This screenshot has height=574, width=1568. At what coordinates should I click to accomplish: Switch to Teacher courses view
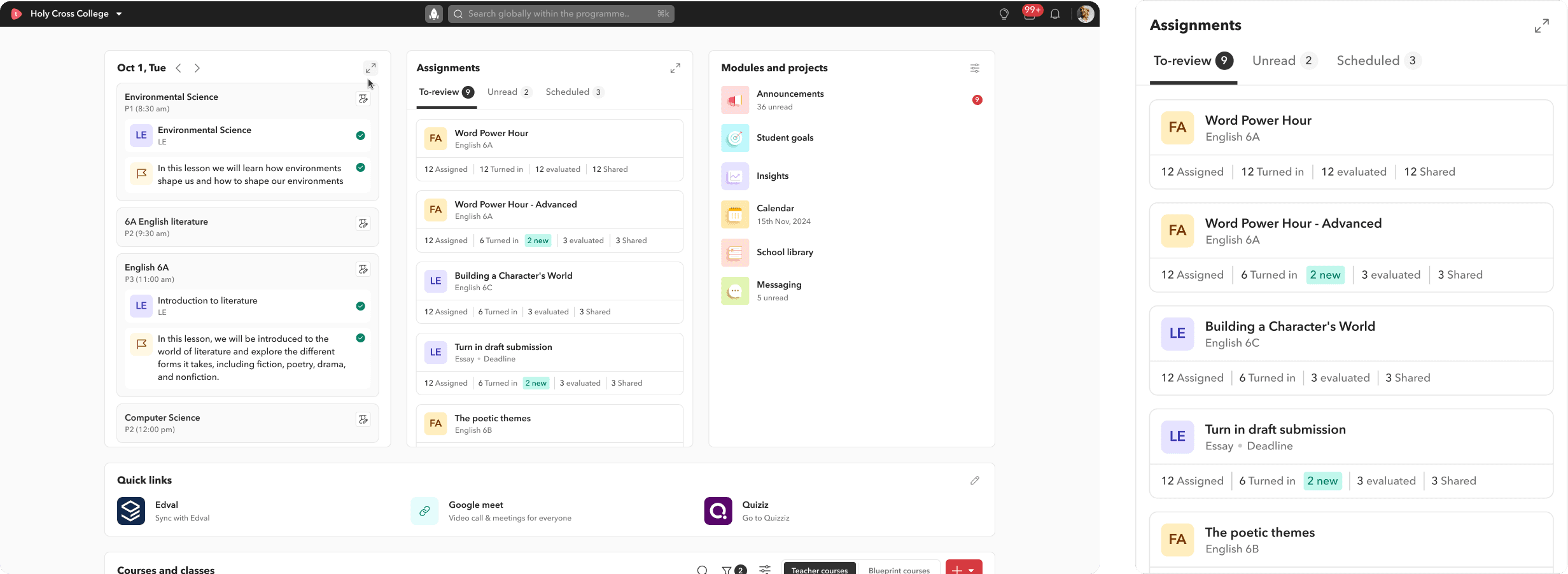[x=820, y=570]
